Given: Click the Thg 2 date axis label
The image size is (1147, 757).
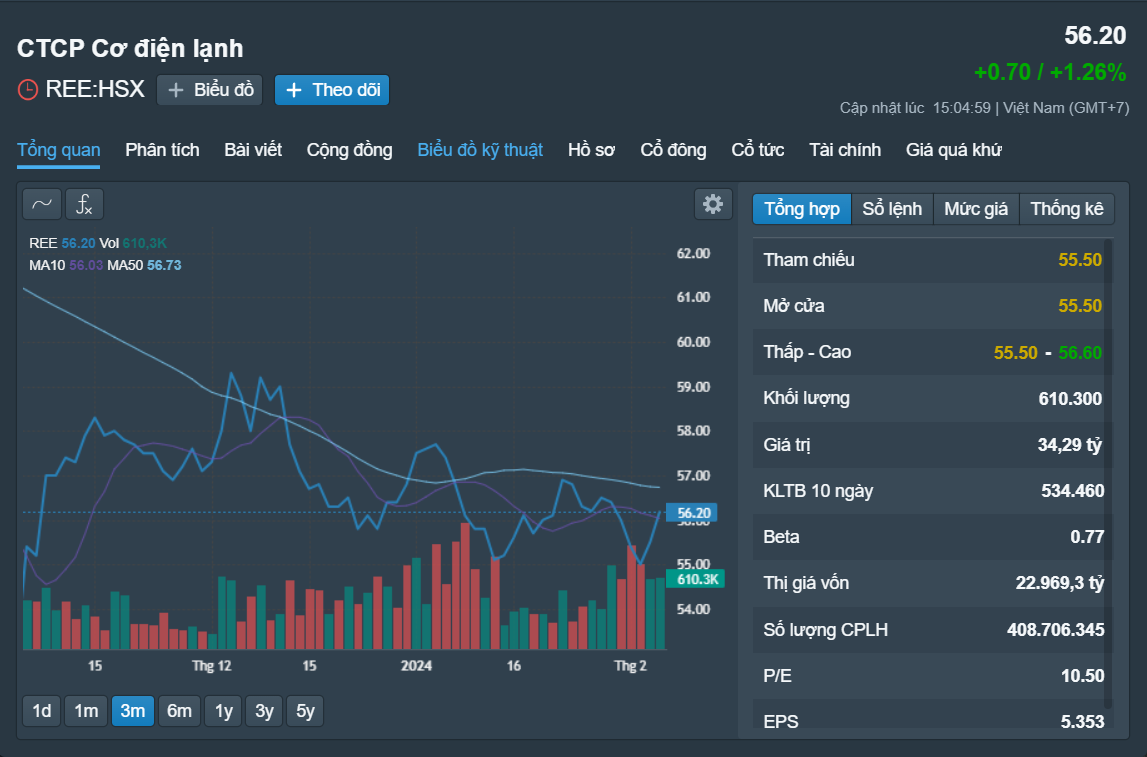Looking at the screenshot, I should (630, 666).
